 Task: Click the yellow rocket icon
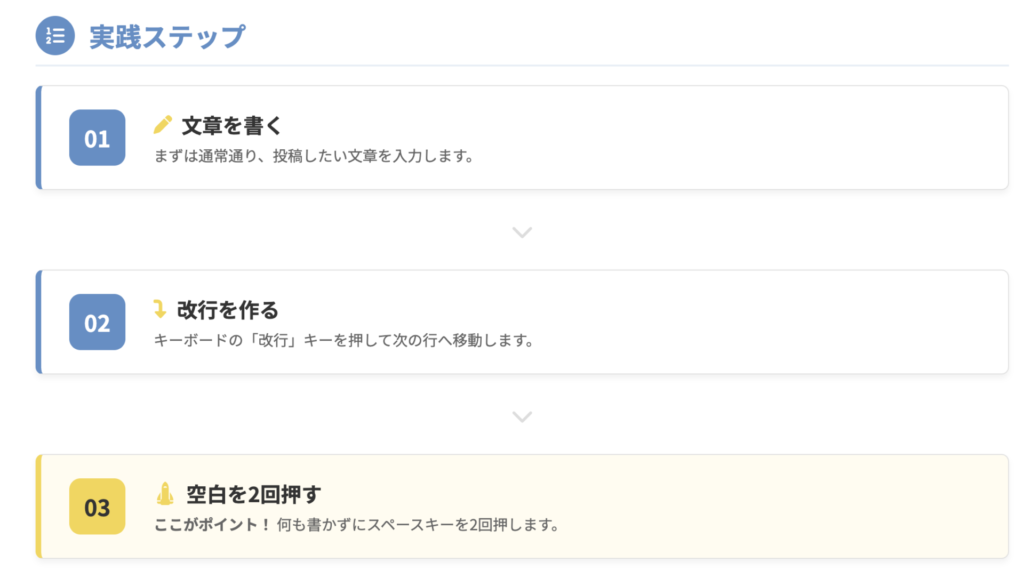pos(165,494)
